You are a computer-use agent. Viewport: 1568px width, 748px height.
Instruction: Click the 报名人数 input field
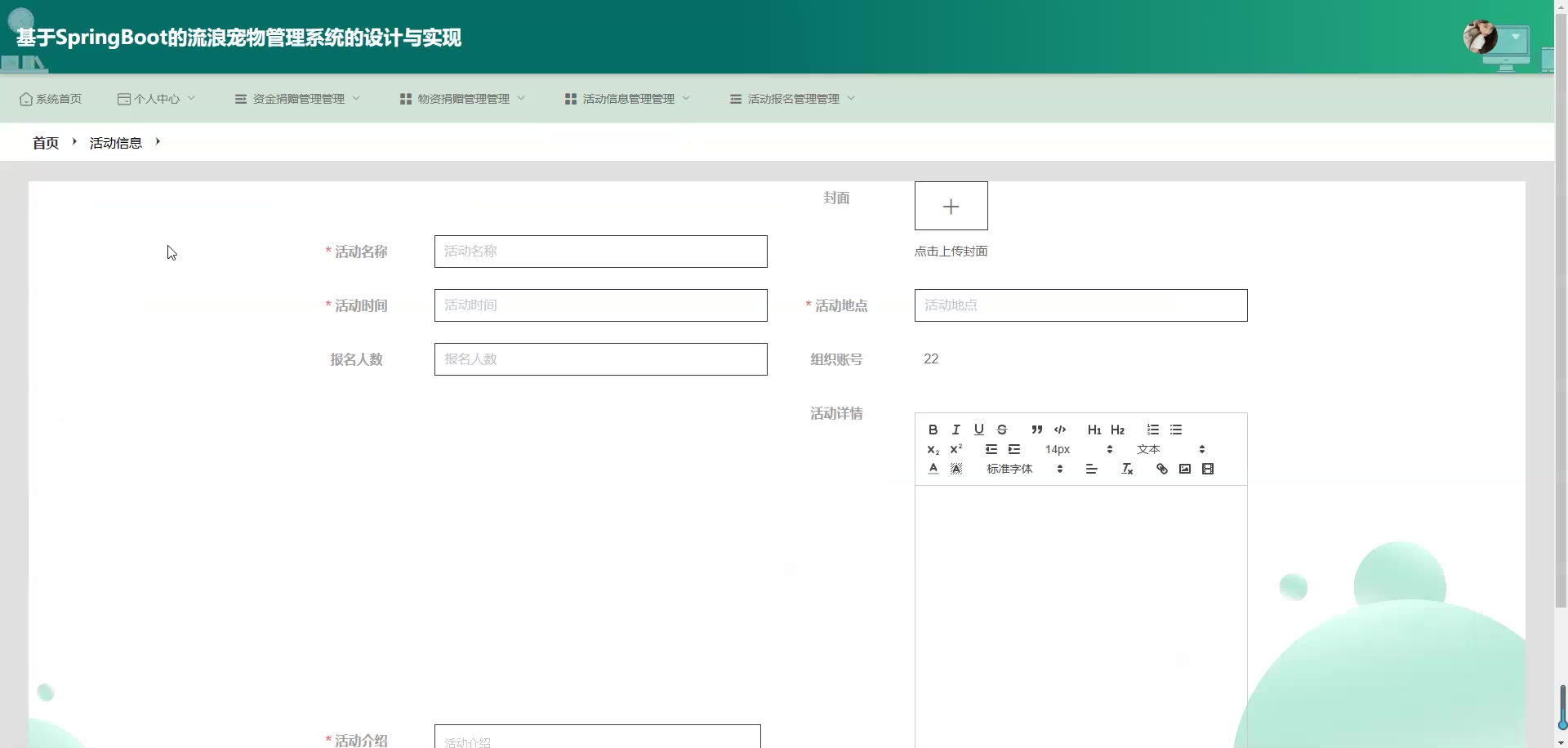(600, 359)
